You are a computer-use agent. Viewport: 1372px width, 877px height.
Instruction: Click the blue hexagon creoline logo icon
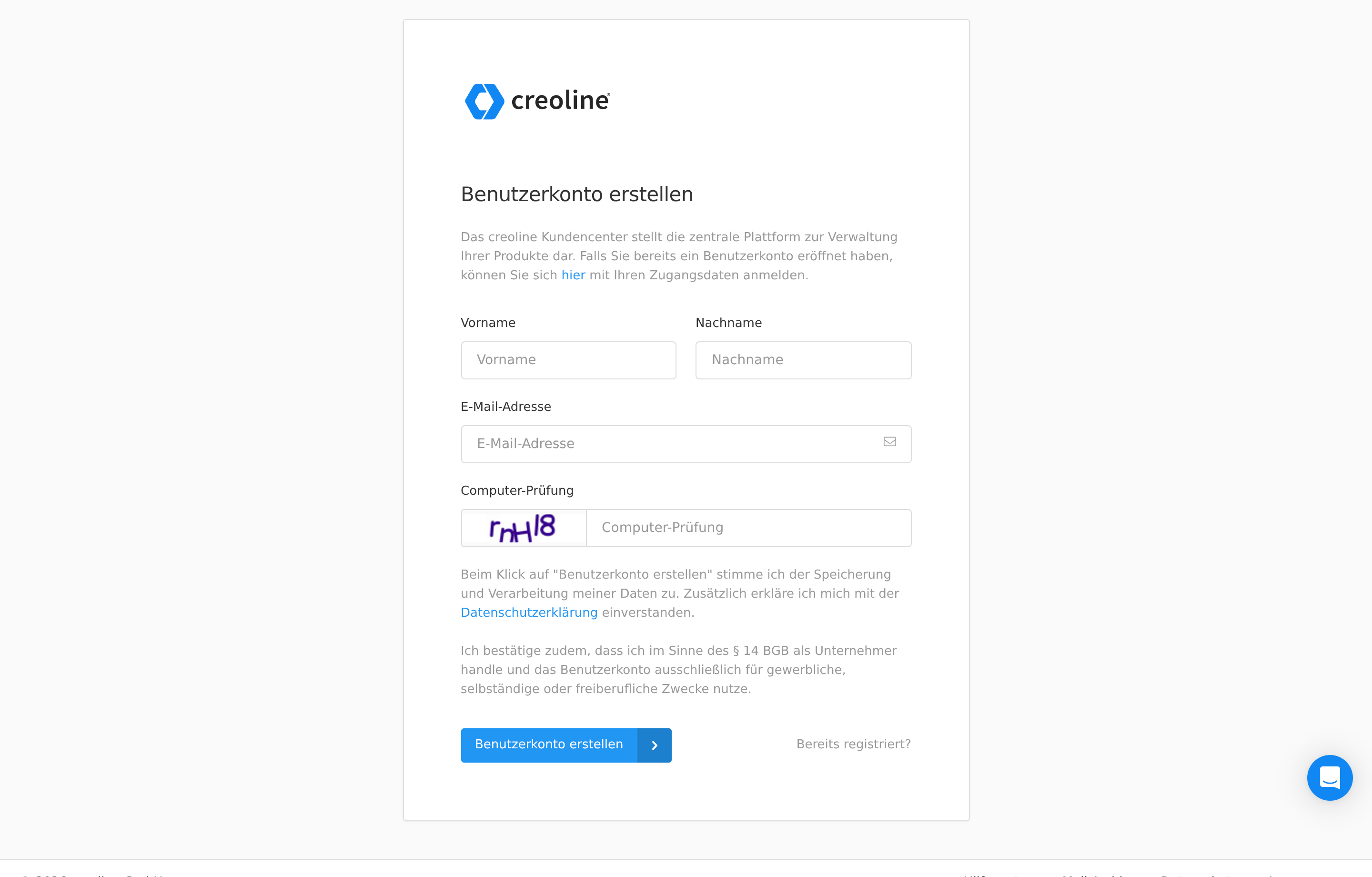(484, 102)
